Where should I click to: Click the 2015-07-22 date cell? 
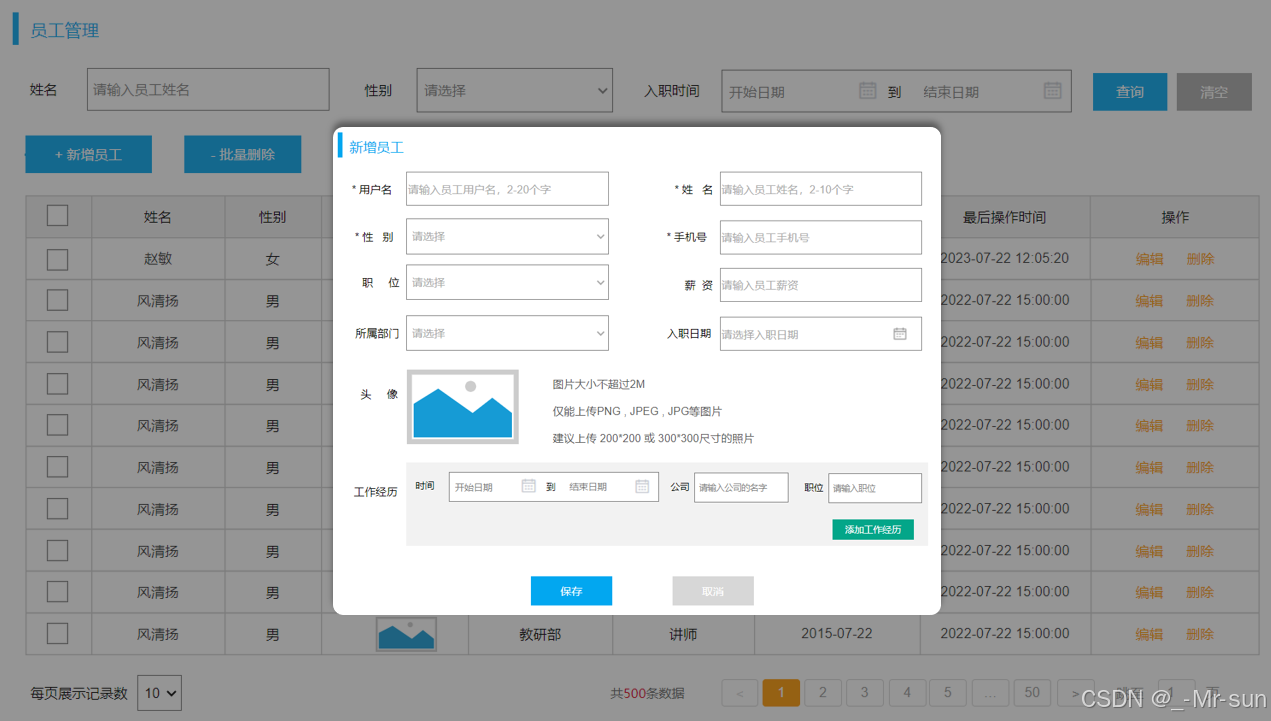(x=837, y=634)
